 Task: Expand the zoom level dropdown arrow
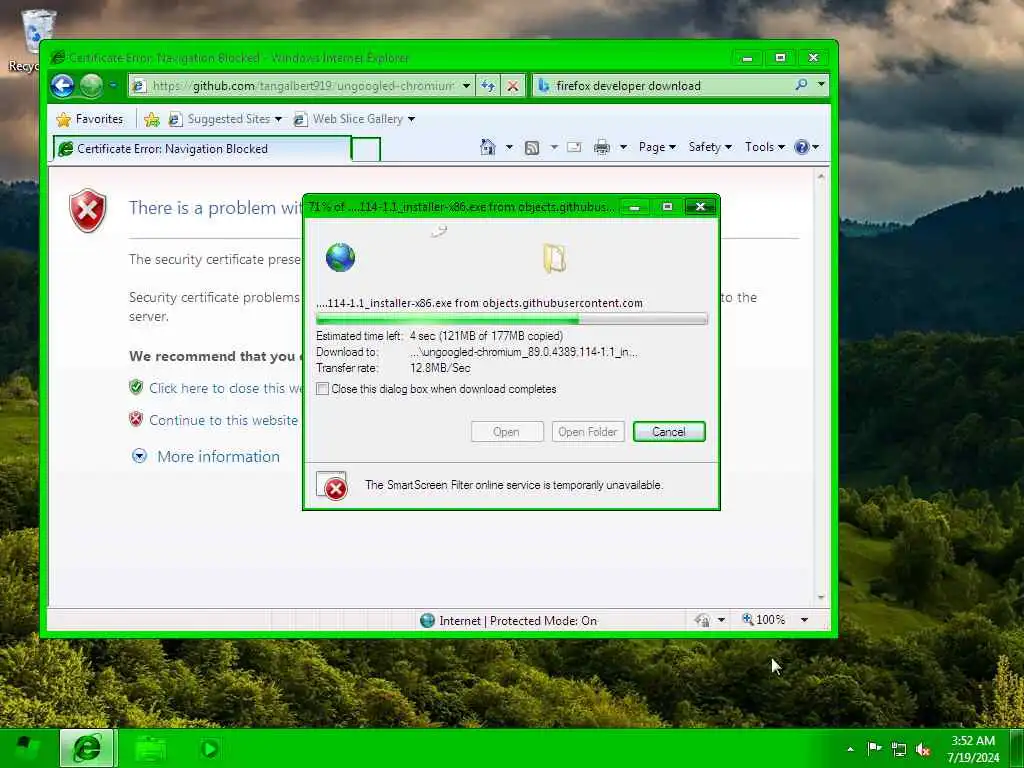coord(805,620)
